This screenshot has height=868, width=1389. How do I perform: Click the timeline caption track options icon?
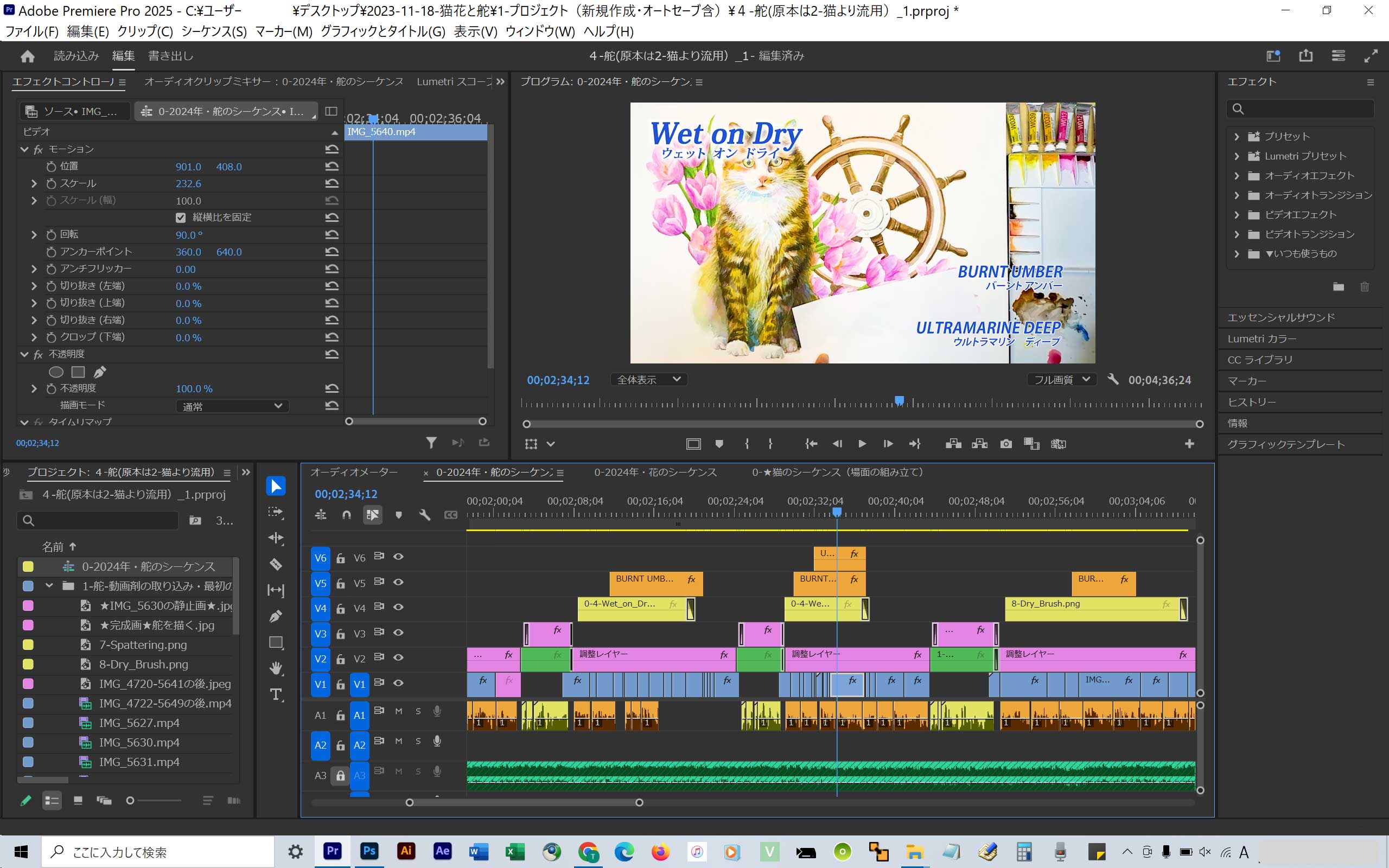click(x=451, y=515)
